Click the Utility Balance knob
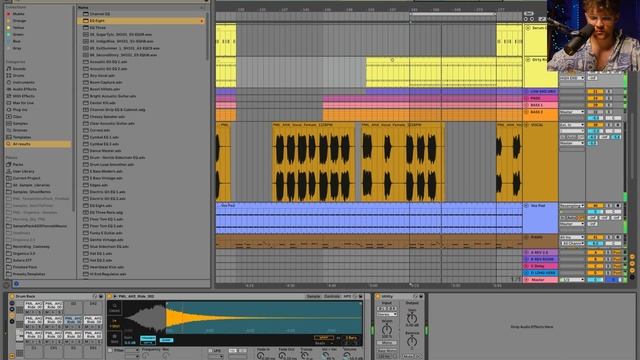This screenshot has height=360, width=640. click(x=412, y=342)
